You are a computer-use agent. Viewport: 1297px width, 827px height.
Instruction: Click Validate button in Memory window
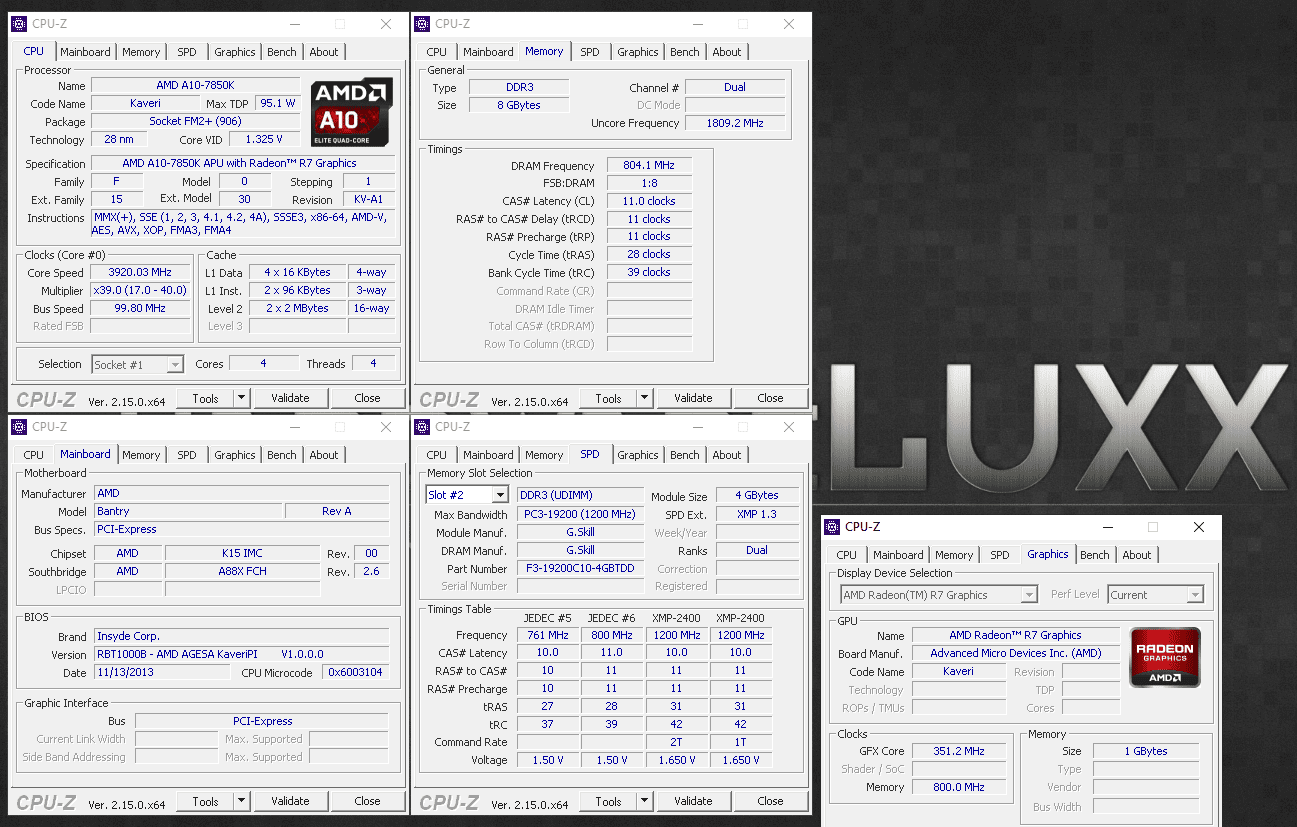(x=693, y=398)
